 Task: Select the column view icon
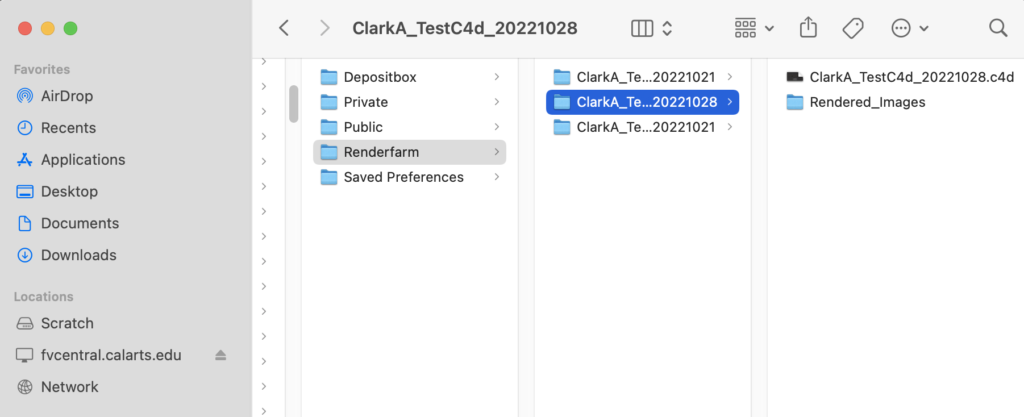[643, 28]
